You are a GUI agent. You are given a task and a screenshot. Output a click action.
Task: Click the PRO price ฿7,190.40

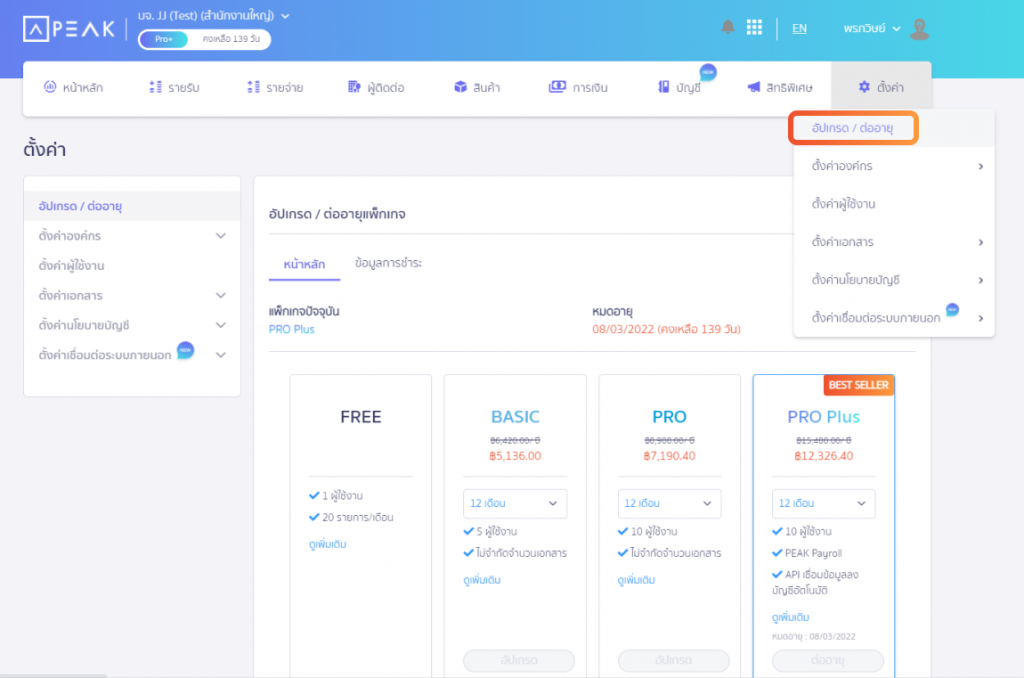tap(669, 456)
